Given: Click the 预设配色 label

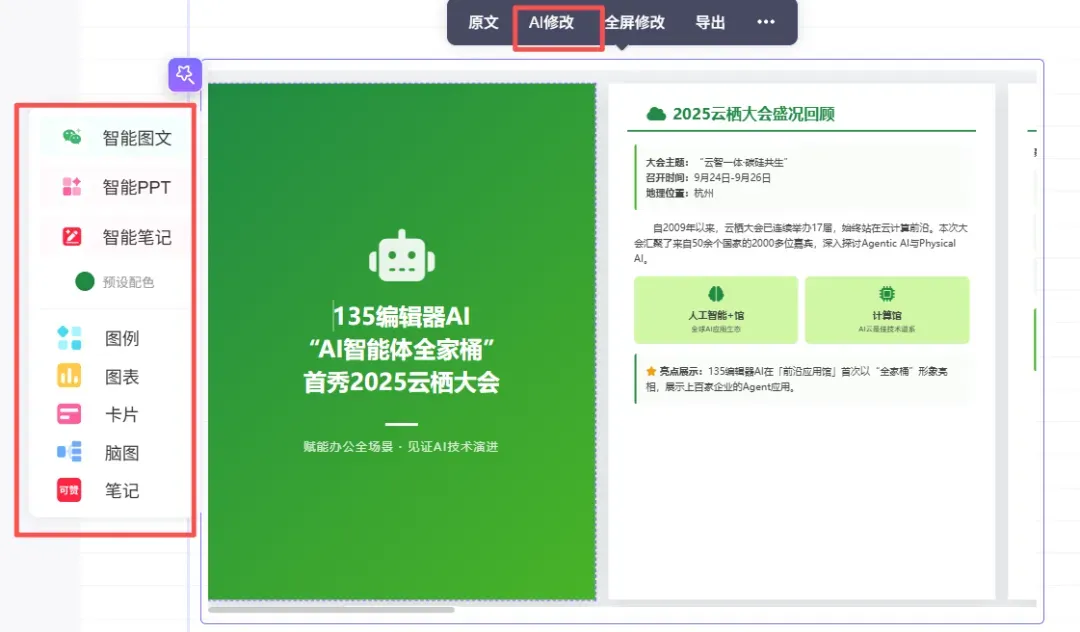Looking at the screenshot, I should pos(128,282).
